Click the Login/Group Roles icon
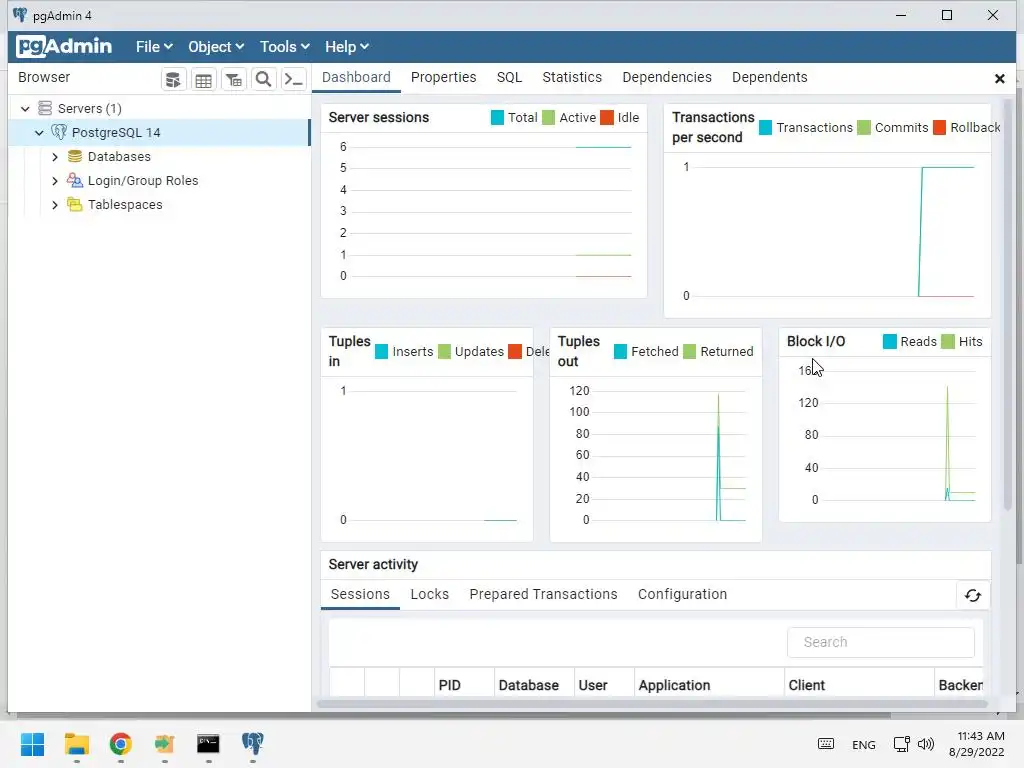The image size is (1024, 768). tap(75, 180)
